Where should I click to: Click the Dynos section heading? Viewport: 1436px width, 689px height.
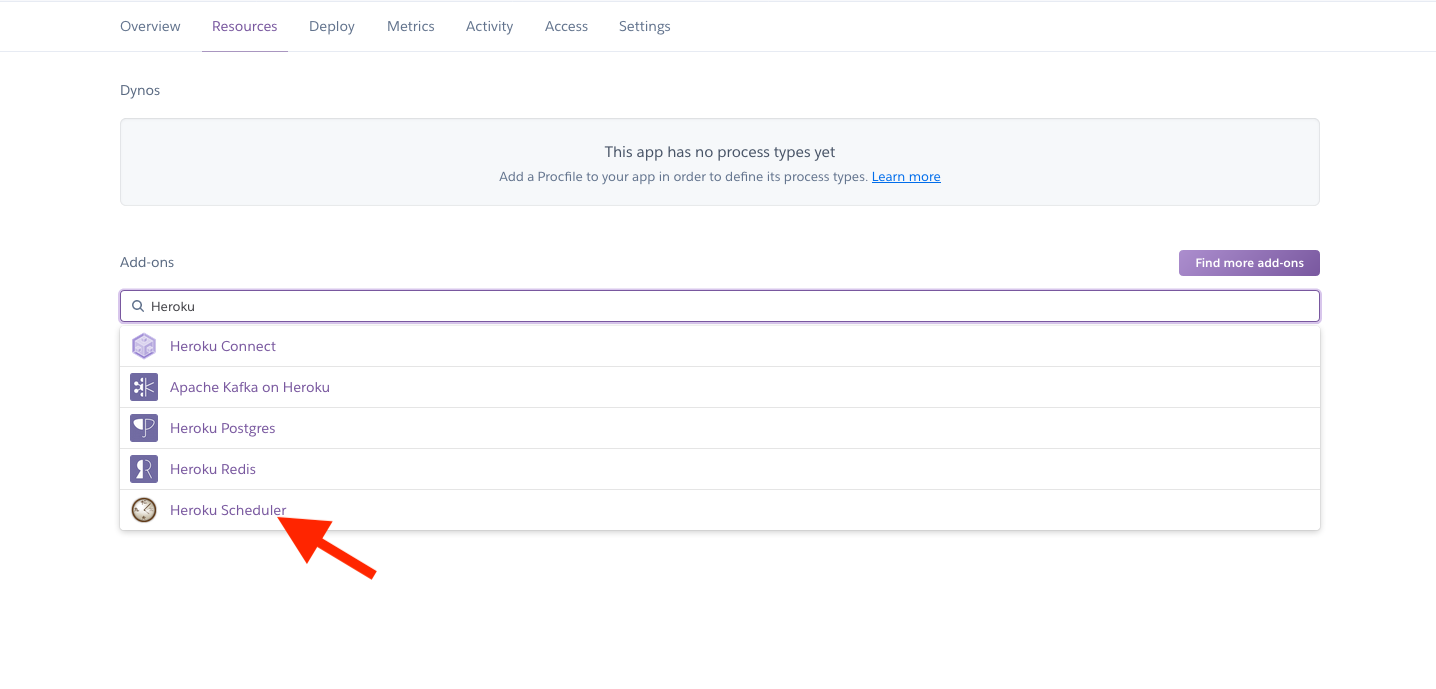(x=140, y=90)
